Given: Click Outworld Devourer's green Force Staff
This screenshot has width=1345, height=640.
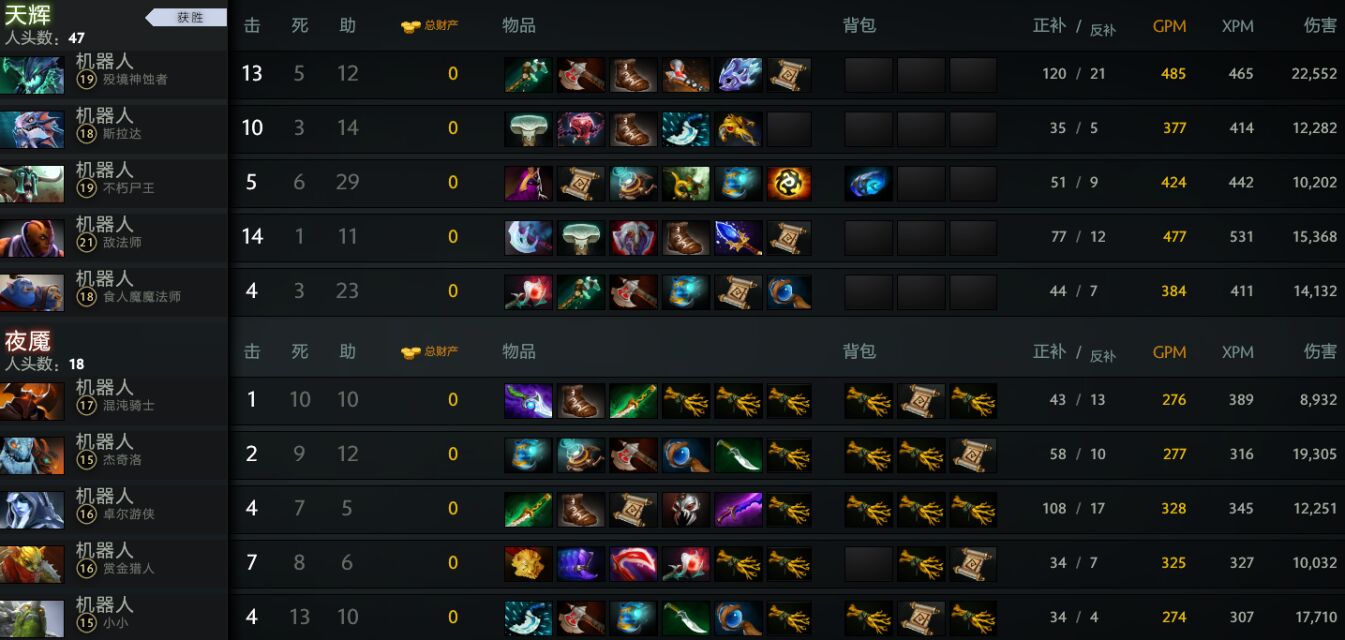Looking at the screenshot, I should [x=528, y=74].
